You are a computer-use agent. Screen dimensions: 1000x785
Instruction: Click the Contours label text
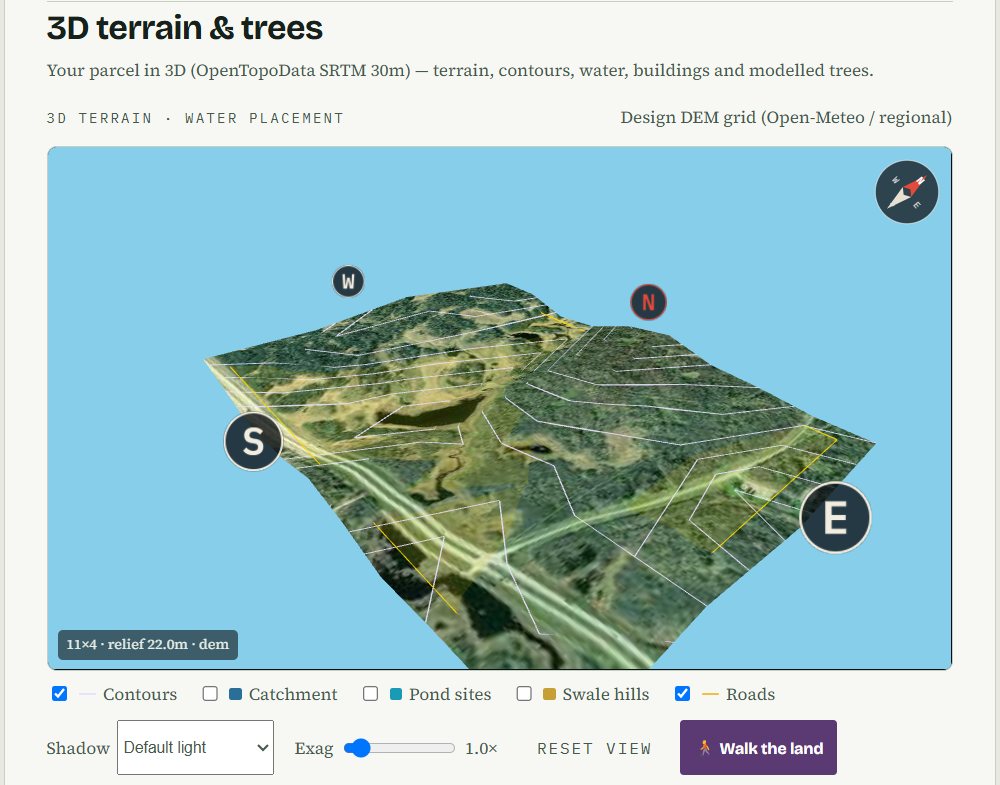point(140,694)
